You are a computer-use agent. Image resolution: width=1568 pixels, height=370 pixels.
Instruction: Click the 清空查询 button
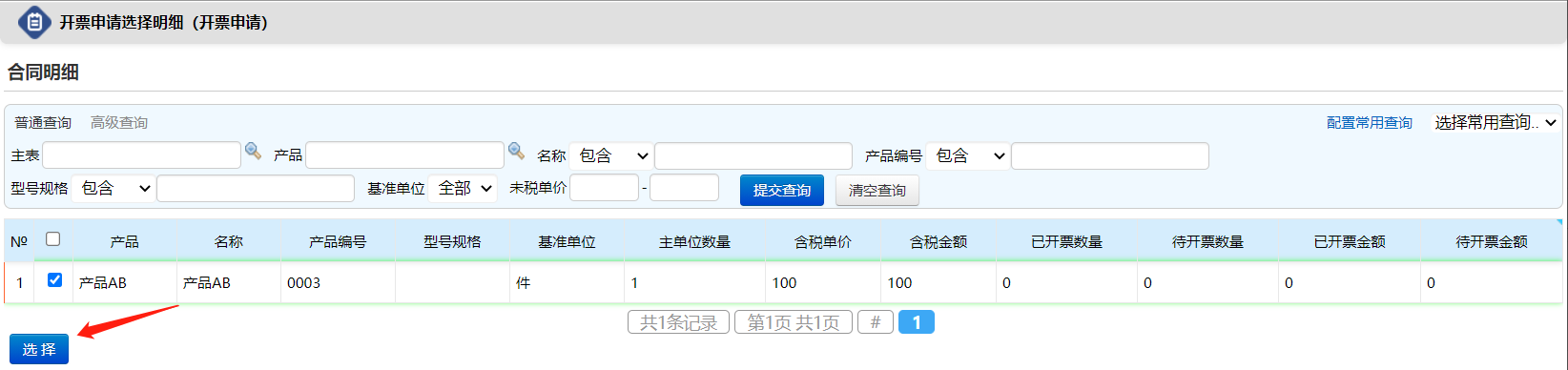pos(877,190)
